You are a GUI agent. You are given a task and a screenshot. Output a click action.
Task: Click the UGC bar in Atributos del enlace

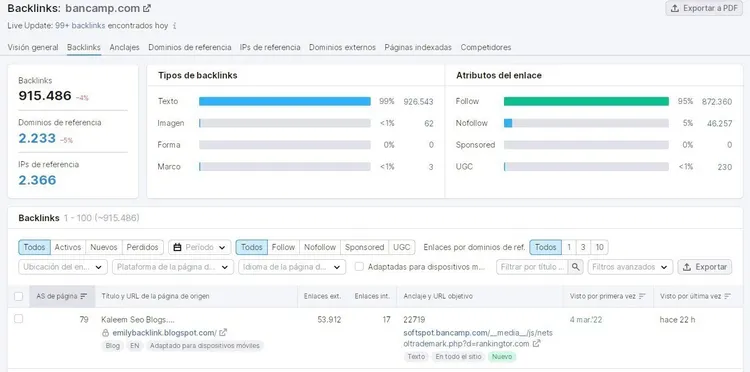coord(586,167)
